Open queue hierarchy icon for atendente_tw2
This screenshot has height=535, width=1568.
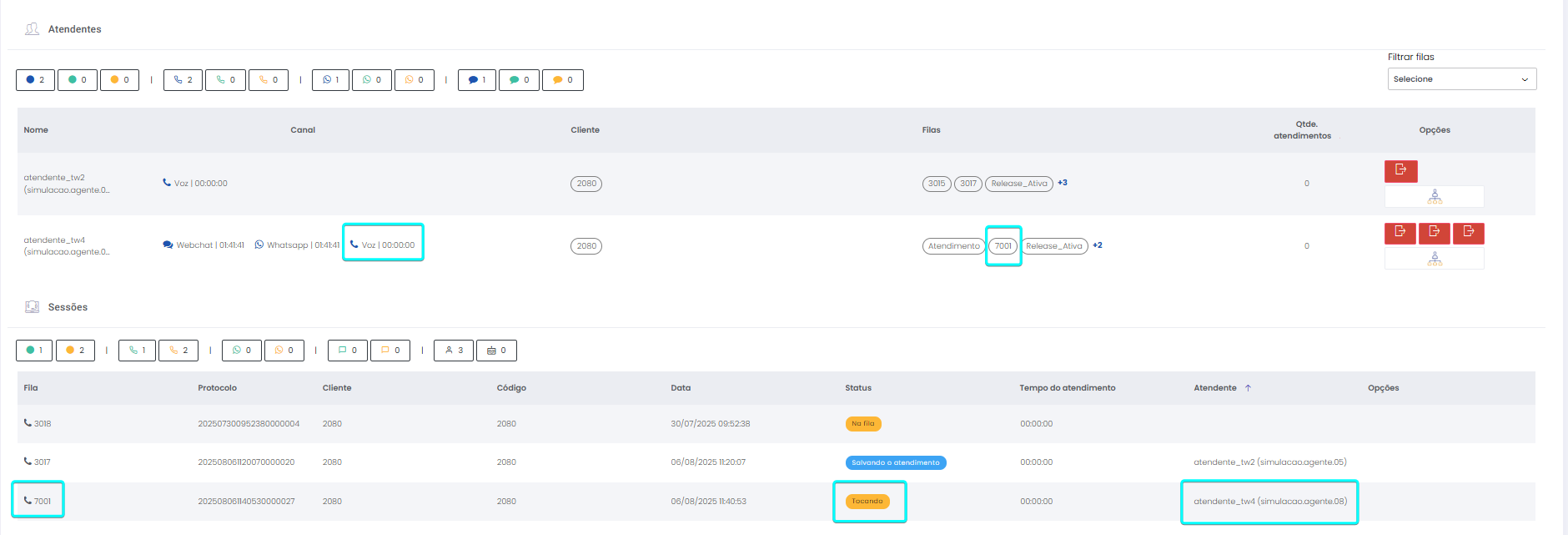1434,196
